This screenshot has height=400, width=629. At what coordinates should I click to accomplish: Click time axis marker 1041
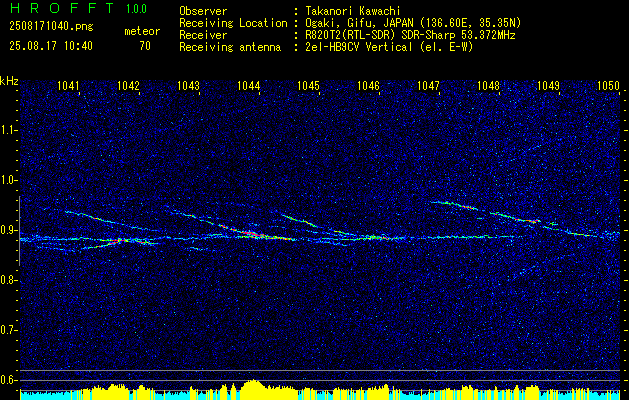click(69, 85)
